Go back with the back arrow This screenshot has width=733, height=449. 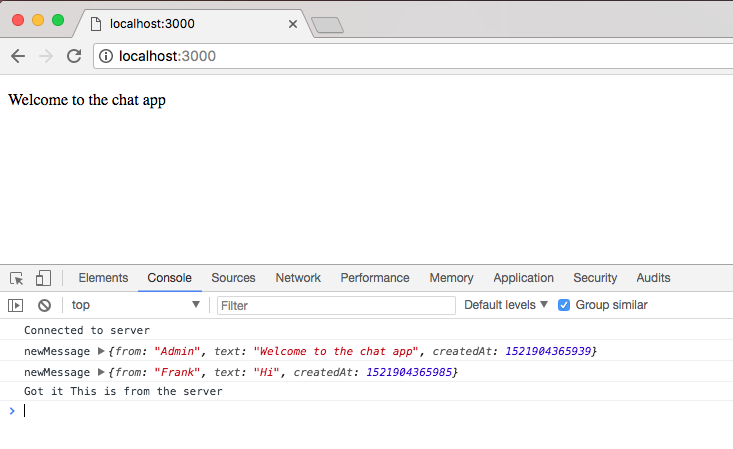pyautogui.click(x=18, y=56)
